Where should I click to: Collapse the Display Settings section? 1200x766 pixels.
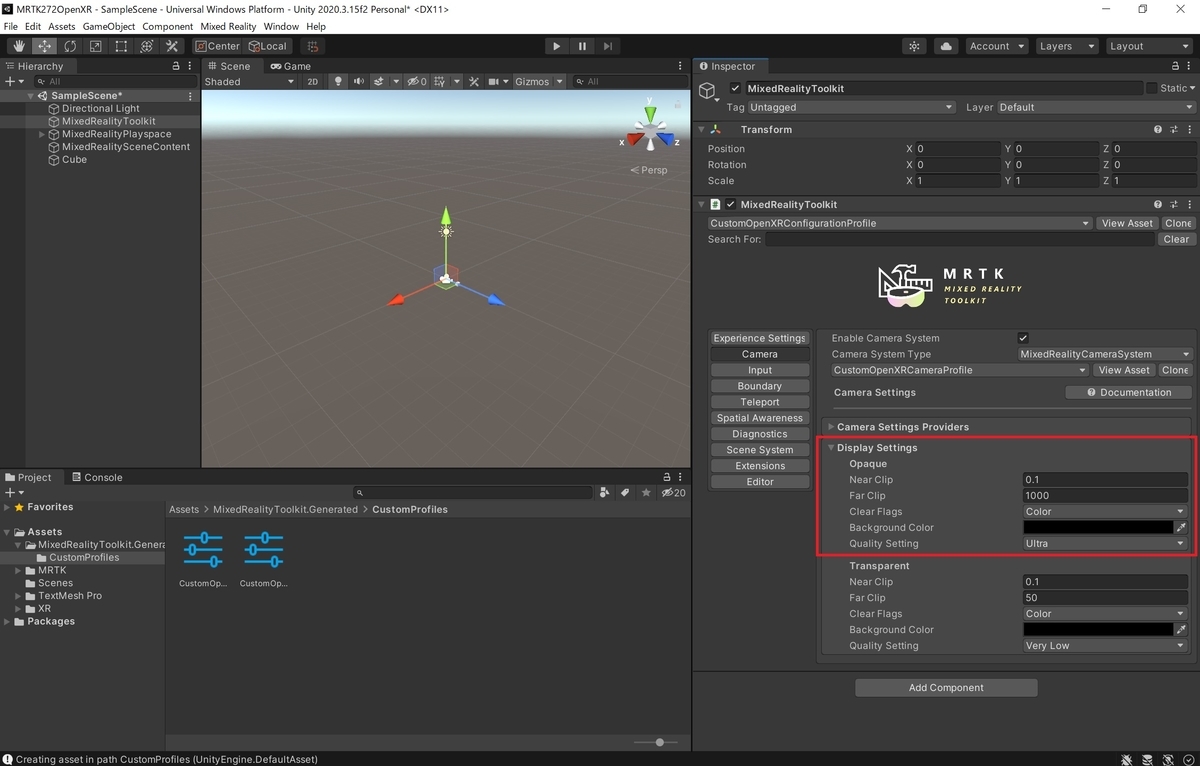(831, 448)
